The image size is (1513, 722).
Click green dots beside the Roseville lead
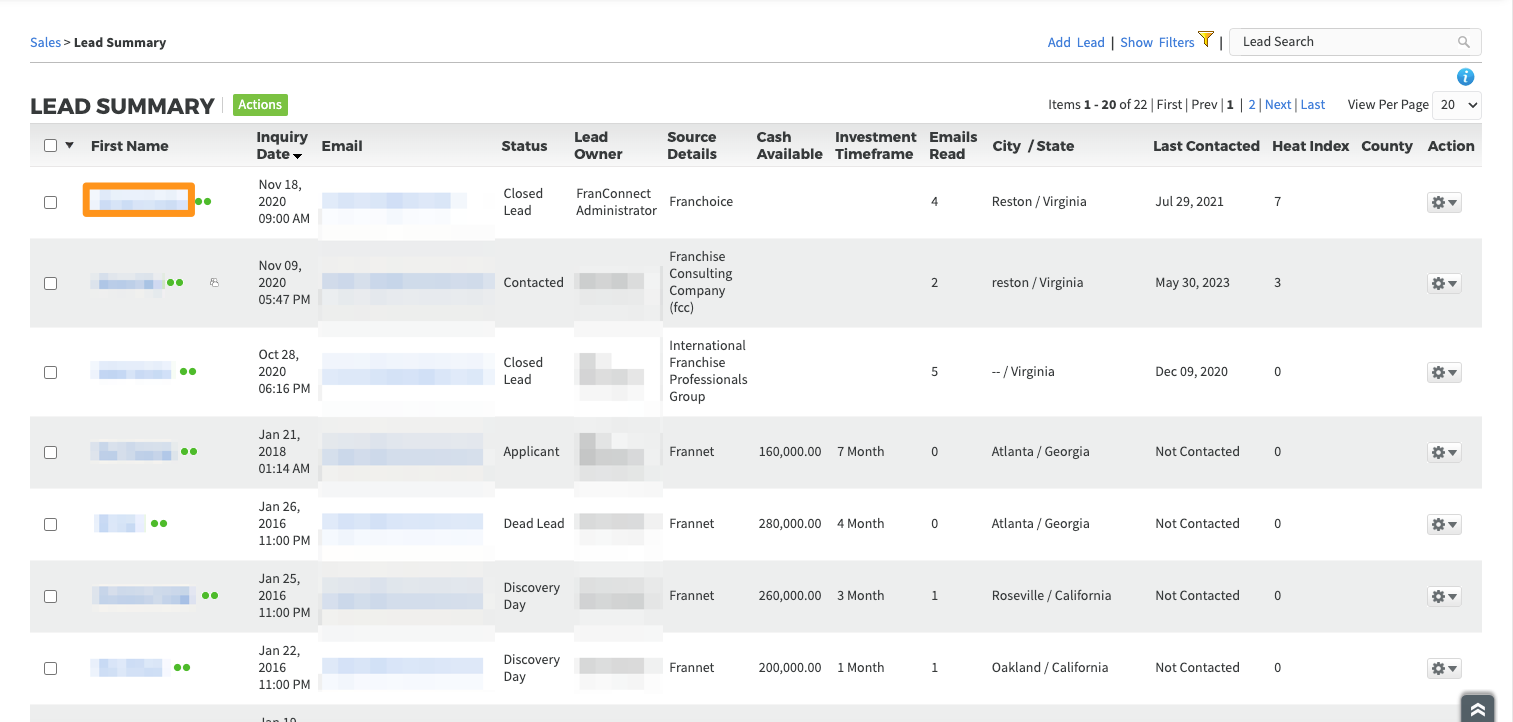tap(210, 596)
